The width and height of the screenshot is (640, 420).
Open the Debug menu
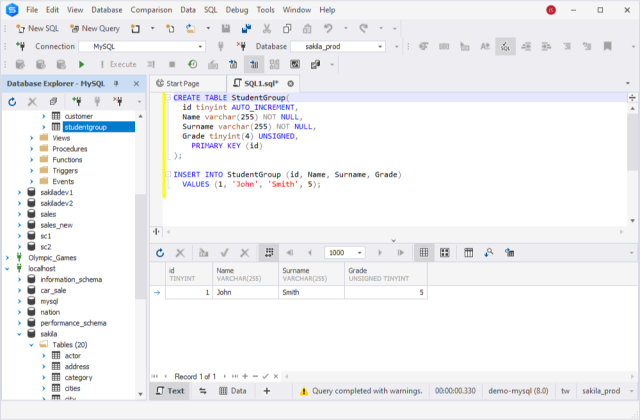(237, 10)
